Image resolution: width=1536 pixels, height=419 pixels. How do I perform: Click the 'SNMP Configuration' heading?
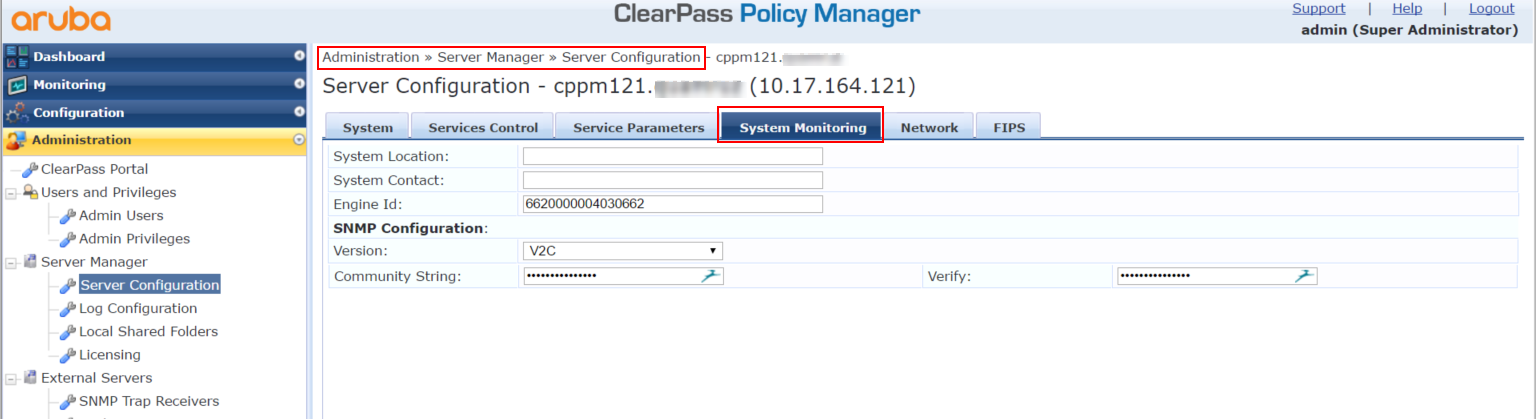(408, 228)
